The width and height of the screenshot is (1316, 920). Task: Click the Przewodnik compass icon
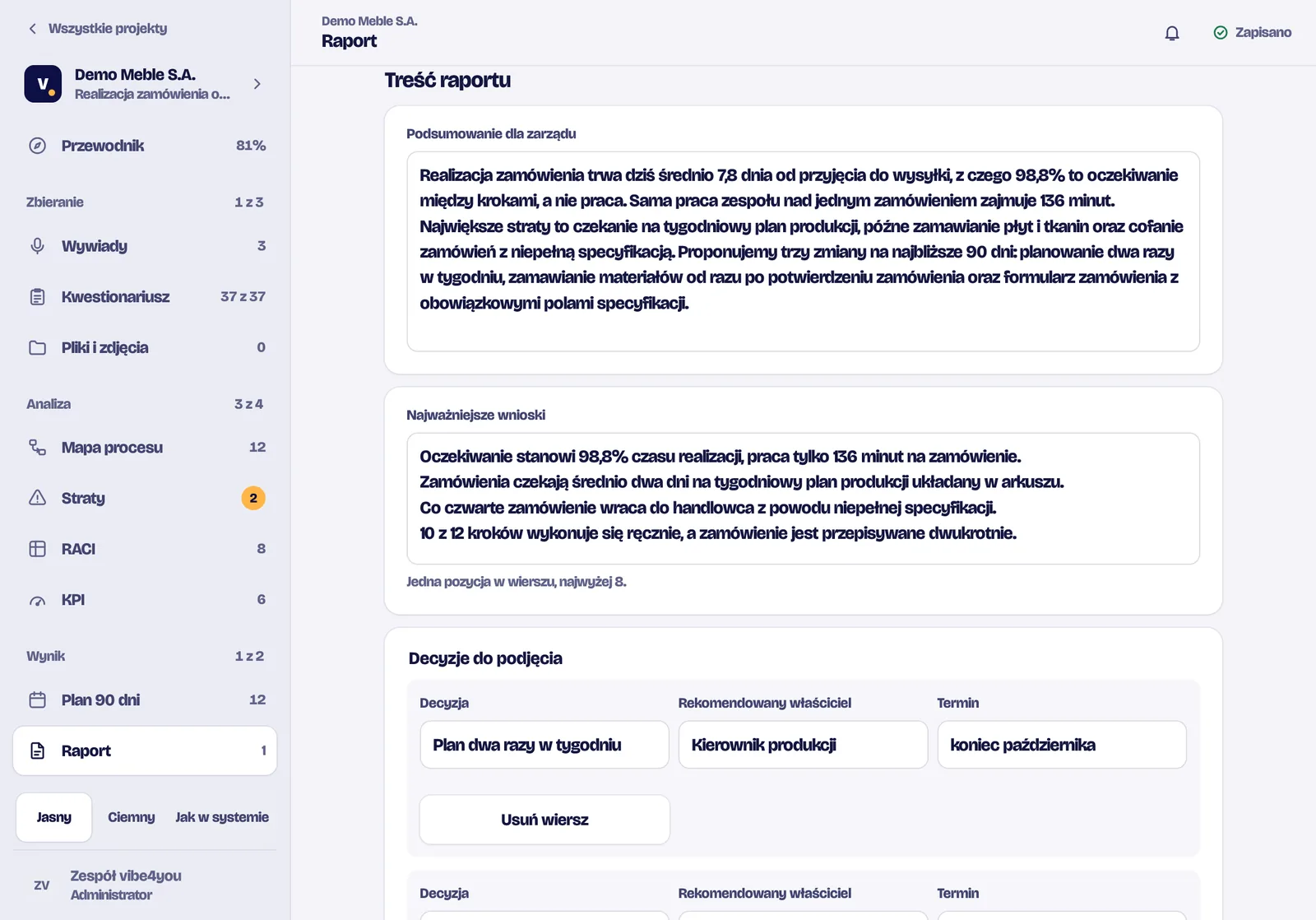point(38,146)
